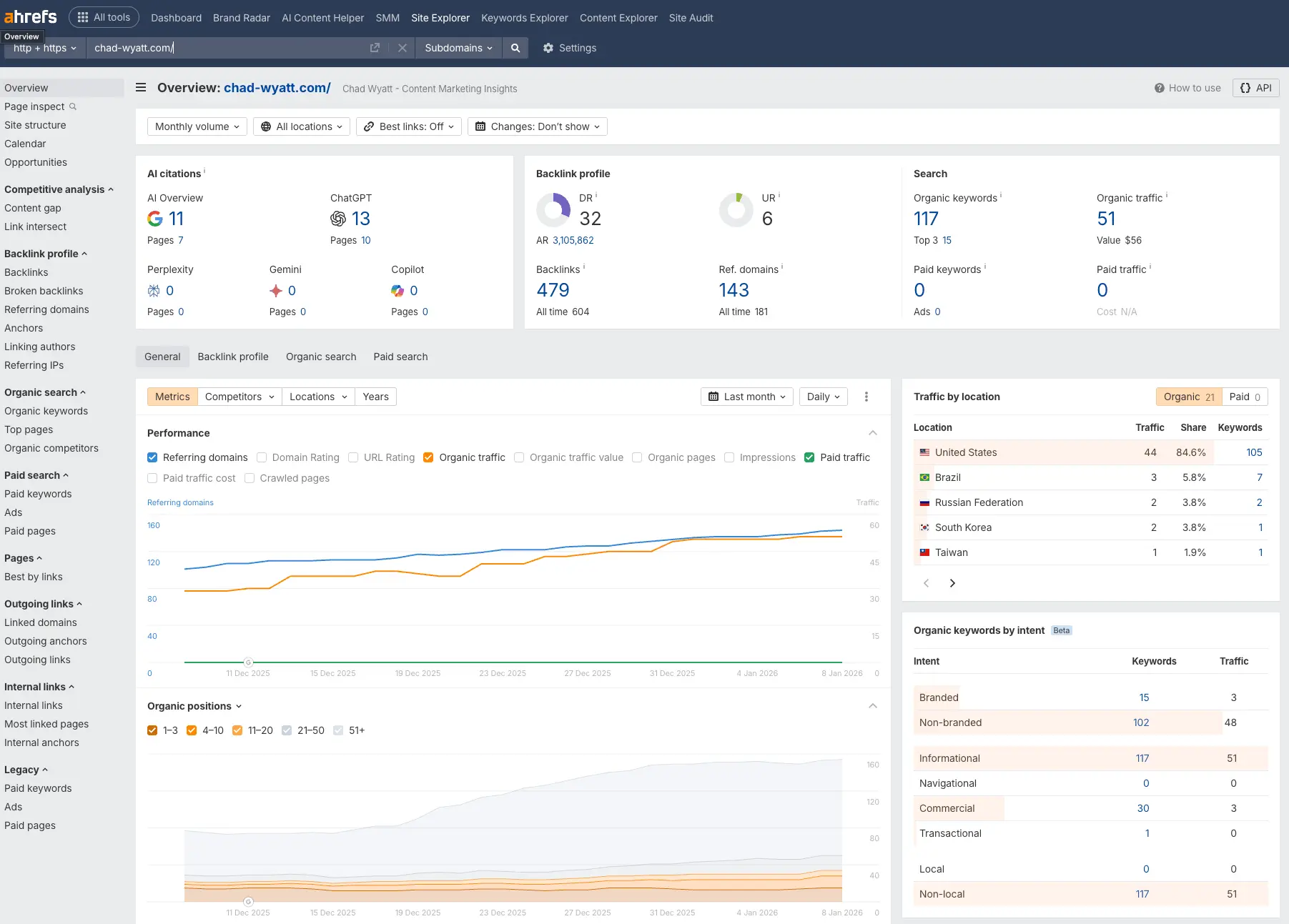
Task: Open the URL in new tab icon
Action: point(375,48)
